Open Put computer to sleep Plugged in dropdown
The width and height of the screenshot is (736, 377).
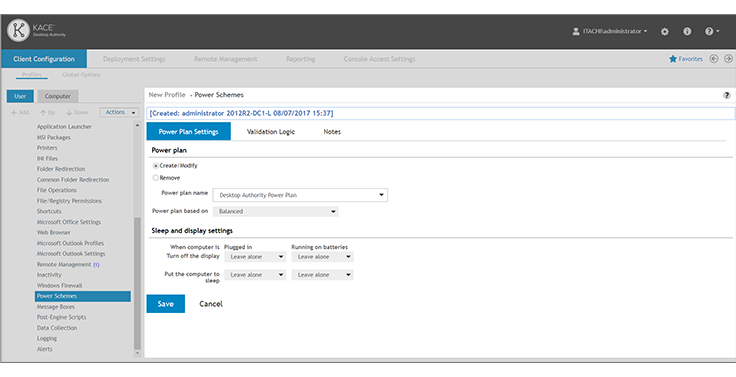[255, 275]
